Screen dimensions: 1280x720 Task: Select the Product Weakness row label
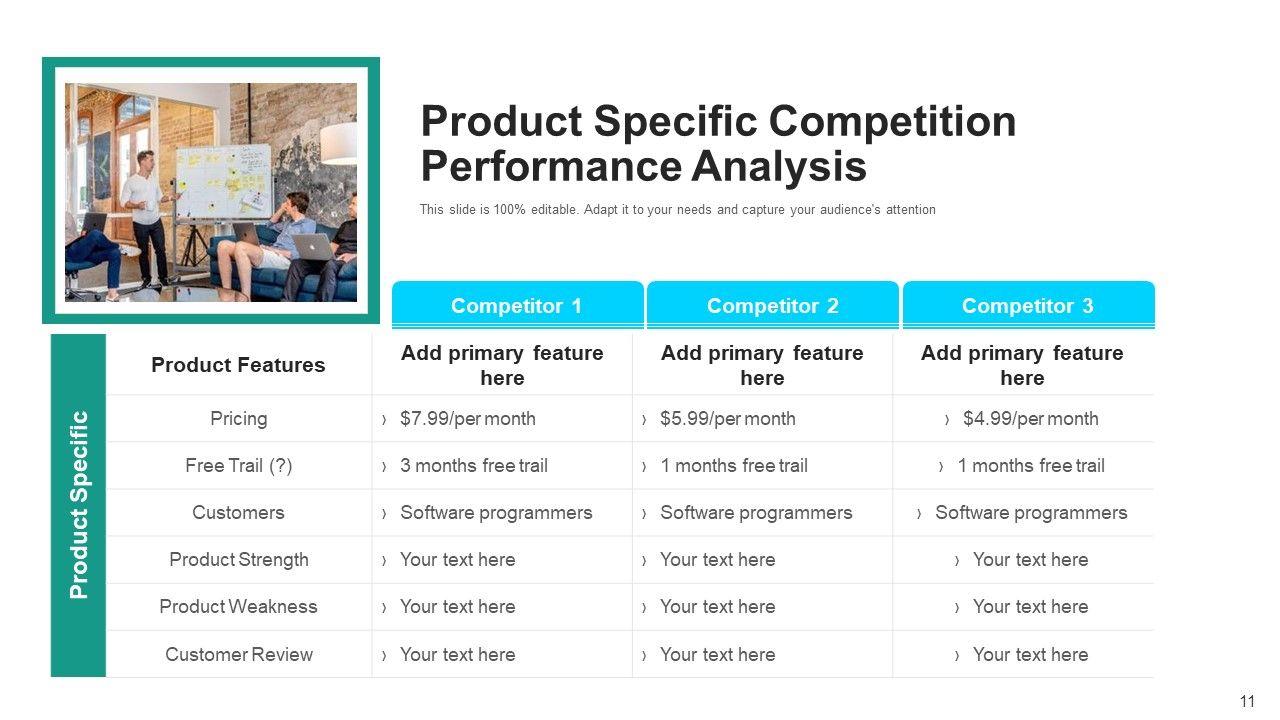click(x=238, y=607)
